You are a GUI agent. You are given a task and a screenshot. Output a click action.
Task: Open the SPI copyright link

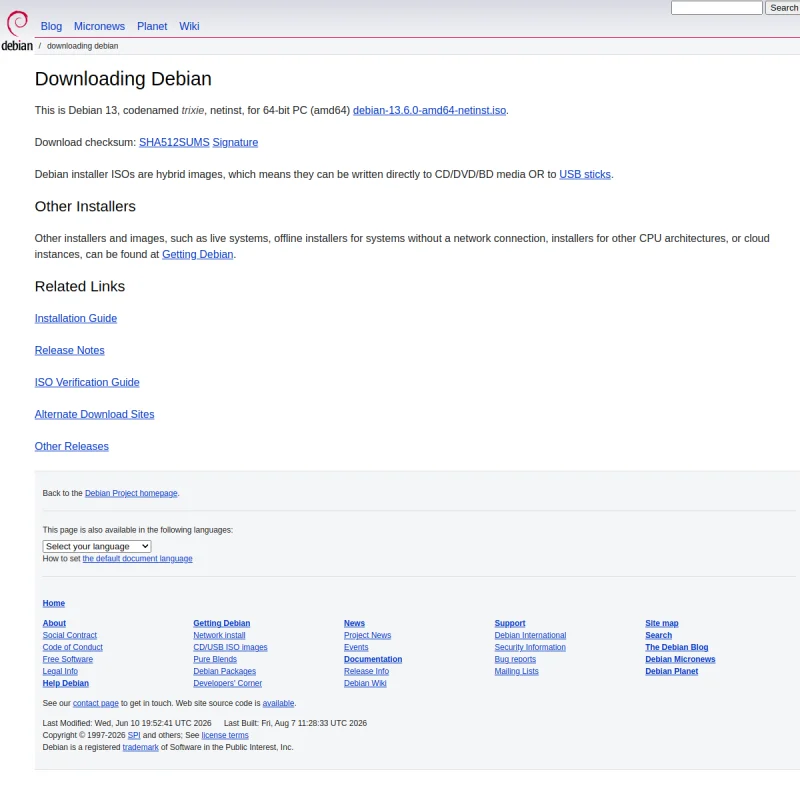click(134, 735)
